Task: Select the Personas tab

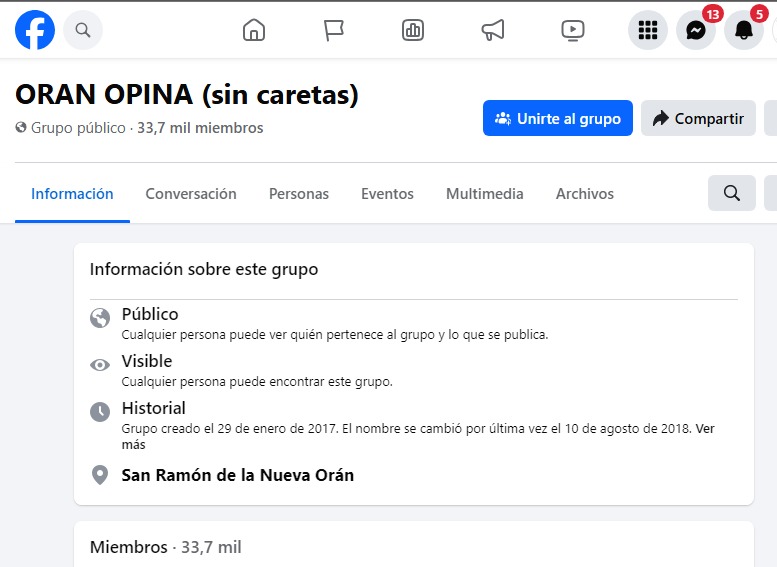Action: coord(299,194)
